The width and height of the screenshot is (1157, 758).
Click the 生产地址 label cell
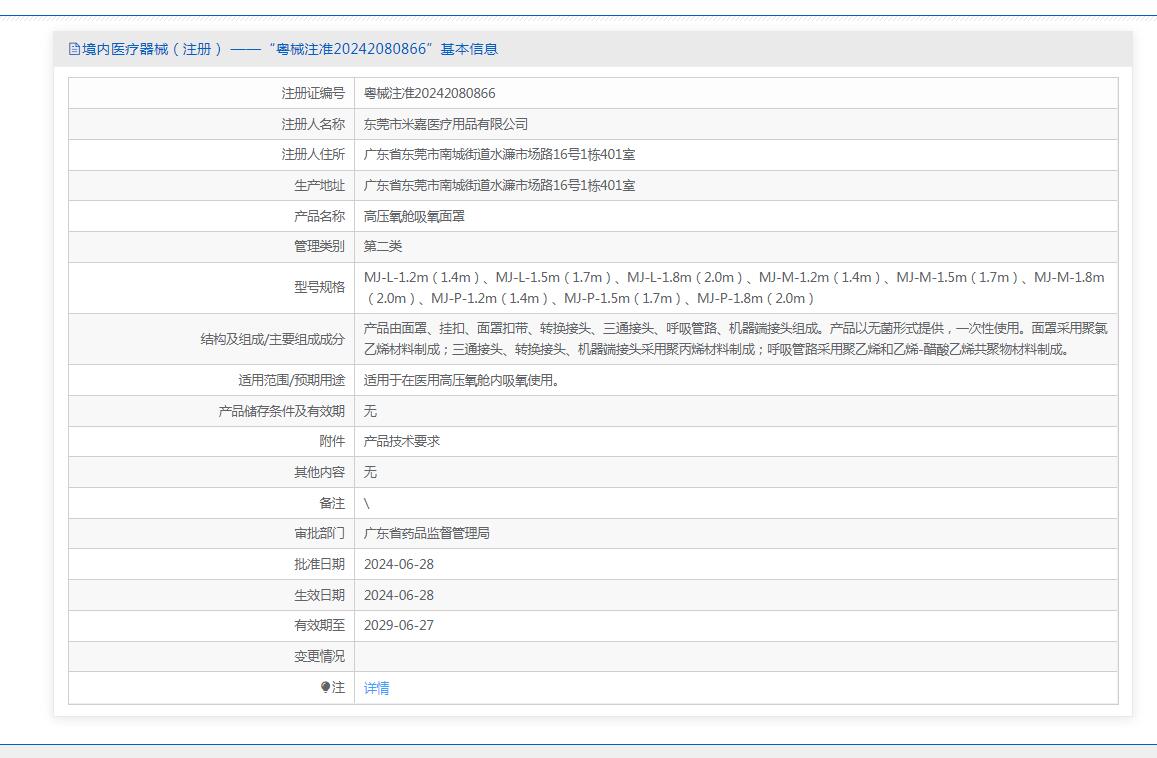pos(212,185)
